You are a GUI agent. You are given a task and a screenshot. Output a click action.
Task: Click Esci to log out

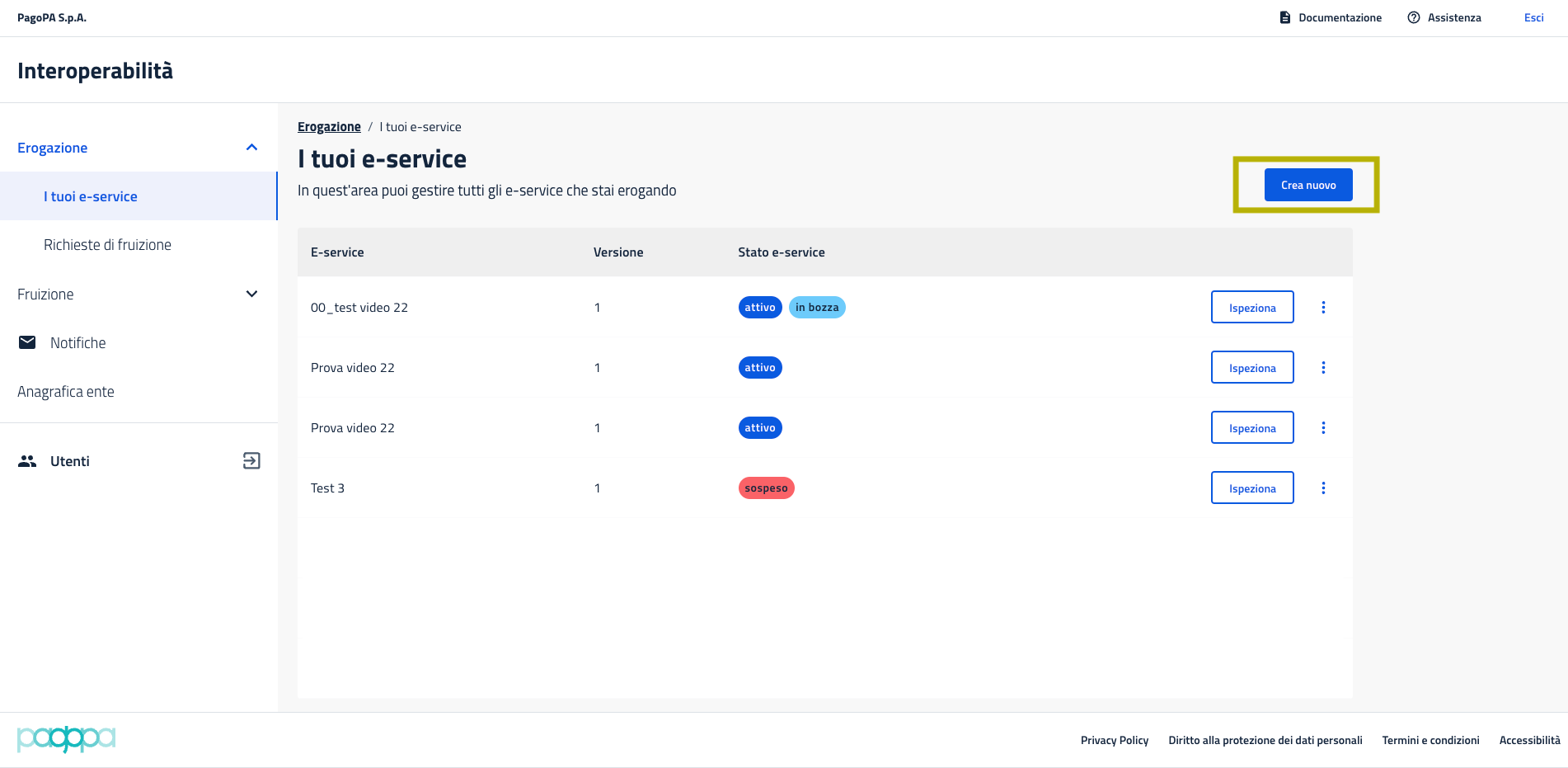tap(1533, 17)
